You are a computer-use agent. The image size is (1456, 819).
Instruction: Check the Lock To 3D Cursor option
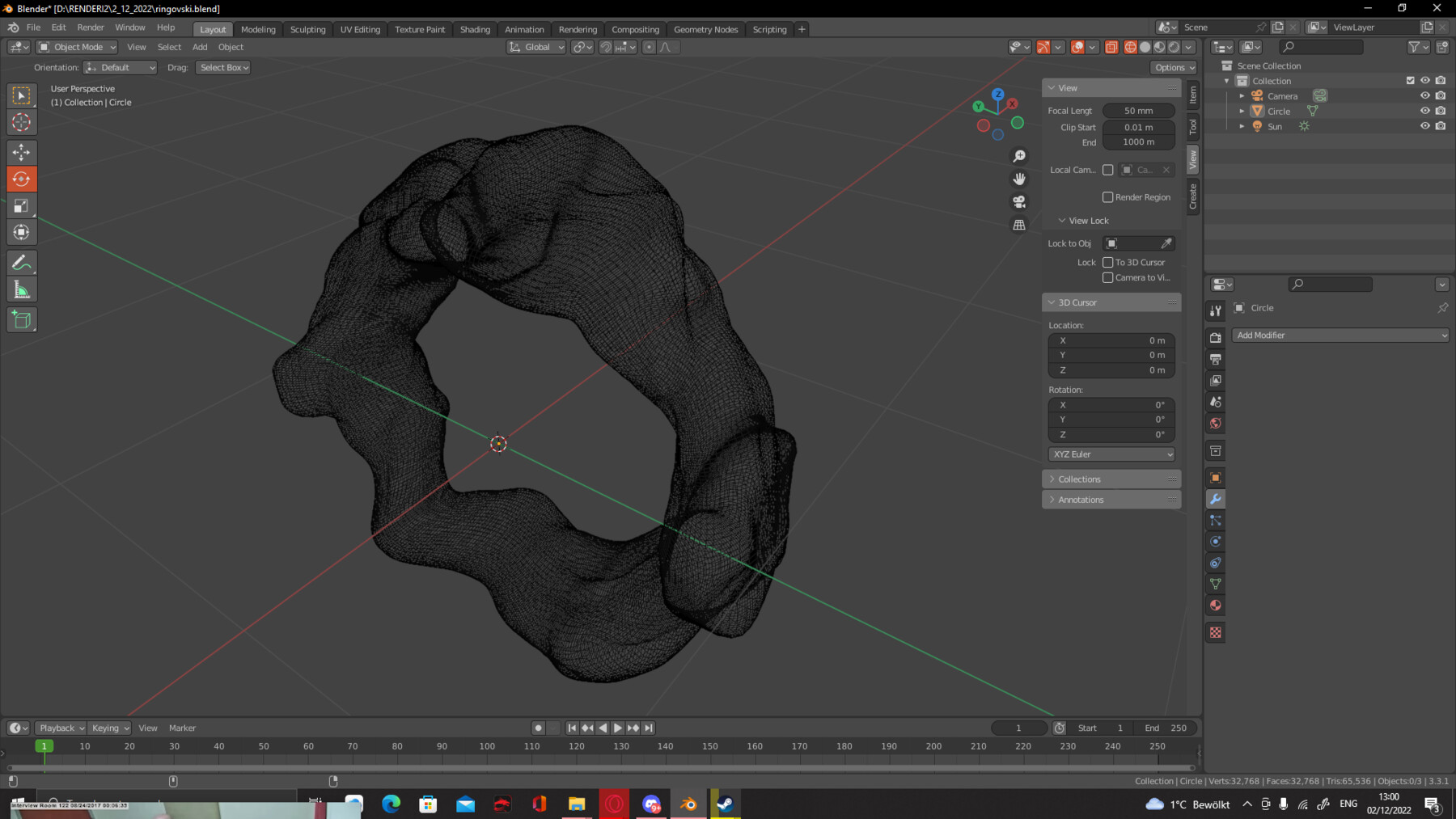1108,262
